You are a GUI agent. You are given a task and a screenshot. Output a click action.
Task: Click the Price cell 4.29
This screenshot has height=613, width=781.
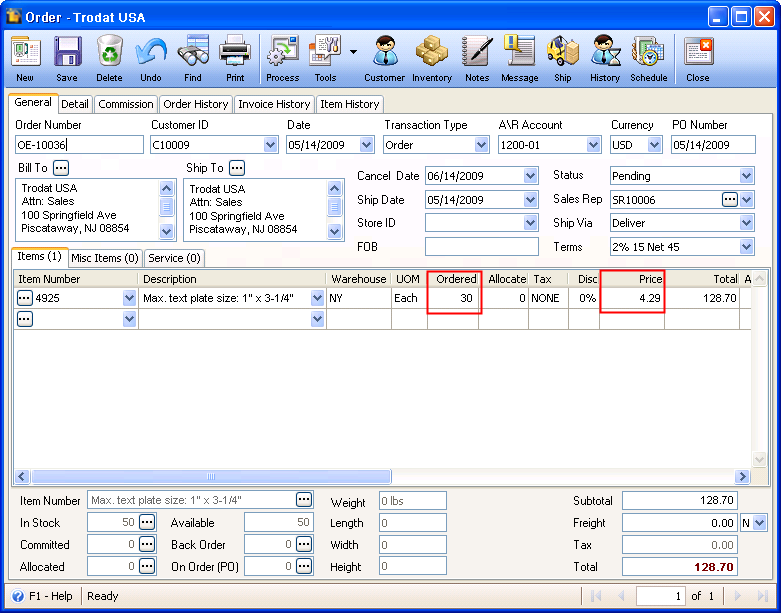point(632,298)
